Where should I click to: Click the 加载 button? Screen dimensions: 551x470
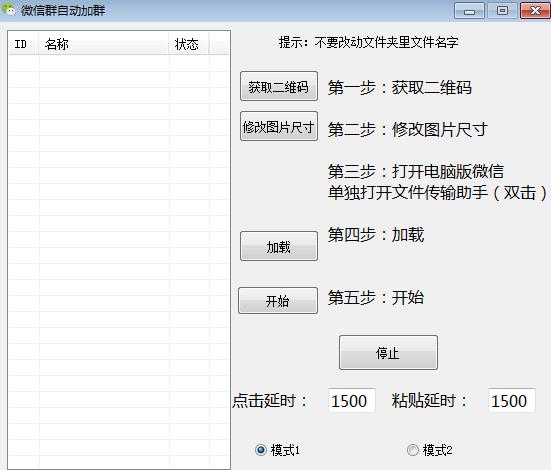click(x=279, y=246)
